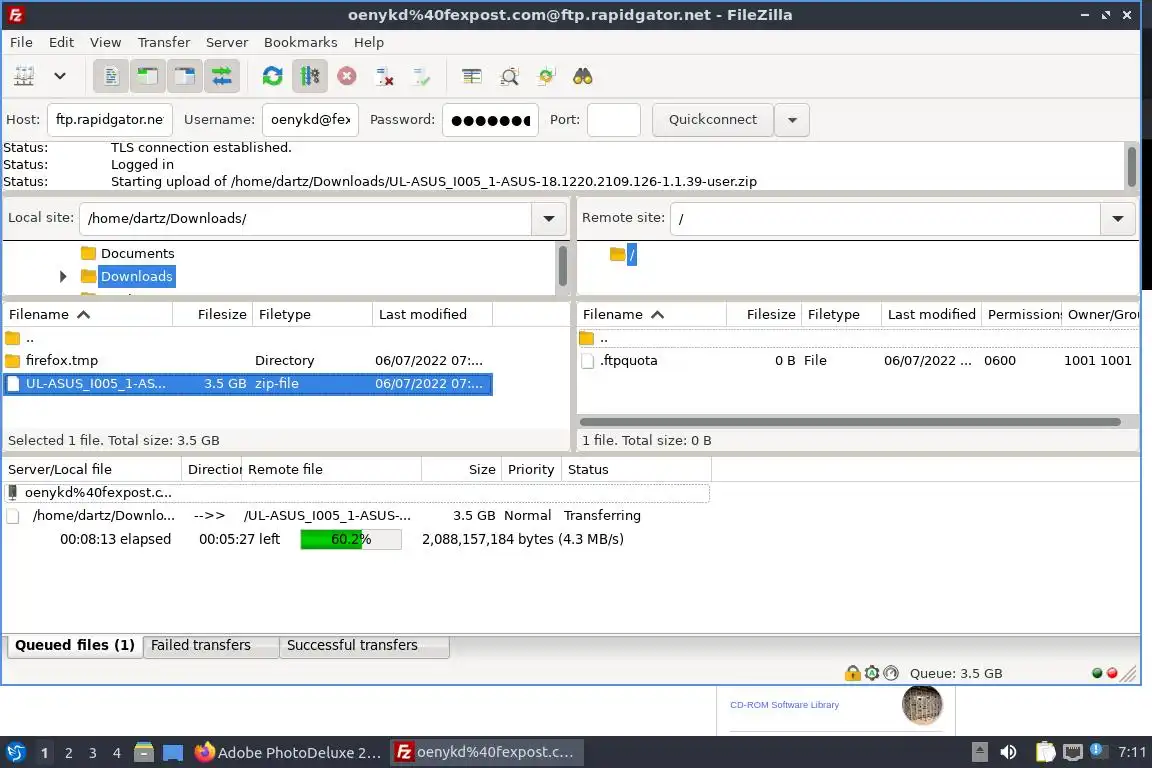Click the upload progress bar at 60.2%
The image size is (1152, 768).
(351, 539)
